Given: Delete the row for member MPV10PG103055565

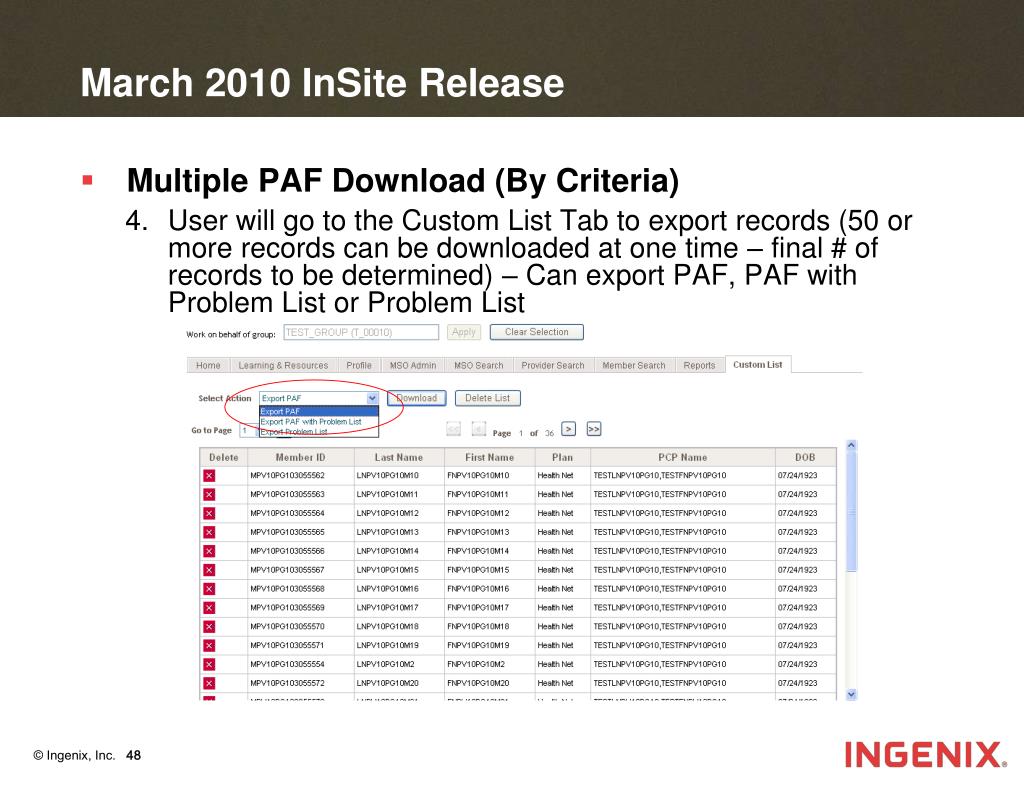Looking at the screenshot, I should (209, 532).
